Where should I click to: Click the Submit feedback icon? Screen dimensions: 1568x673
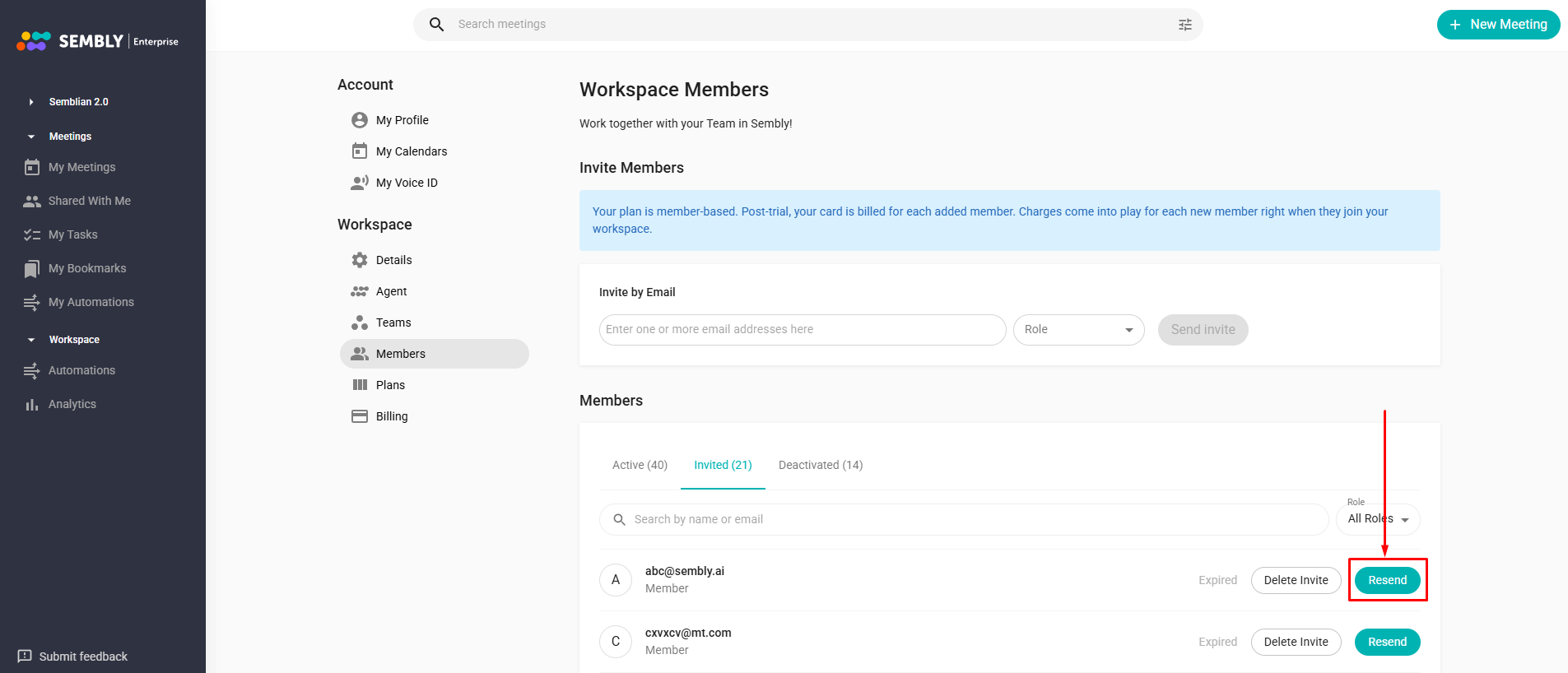[x=25, y=656]
